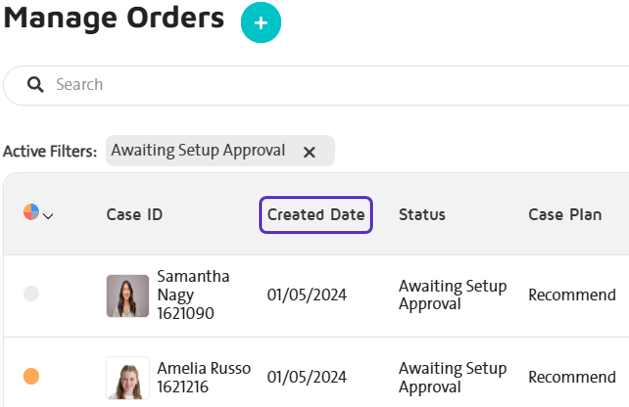629x407 pixels.
Task: Sort by Created Date column header
Action: 316,215
